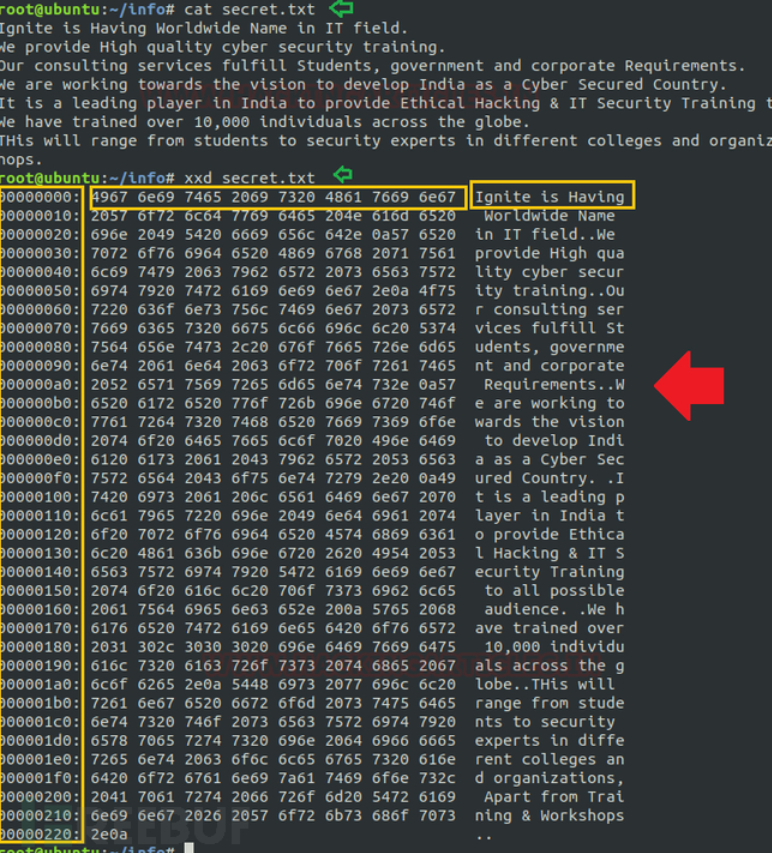Click ASCII column text "t is a leading p"
The width and height of the screenshot is (772, 853).
pos(549,497)
